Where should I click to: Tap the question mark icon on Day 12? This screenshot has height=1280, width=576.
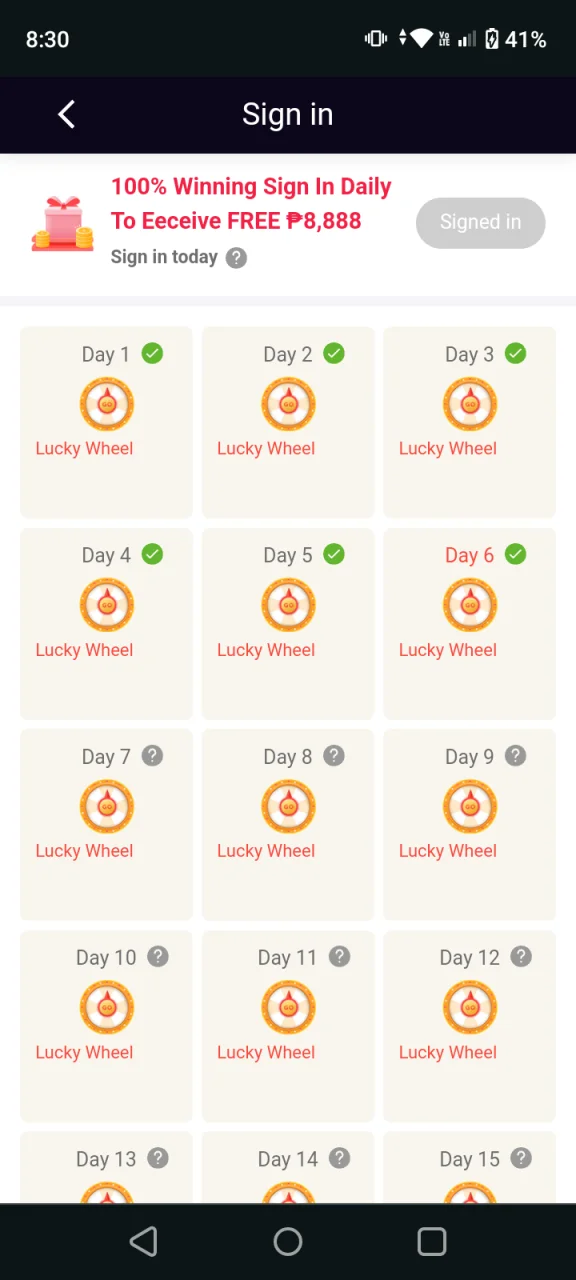[521, 957]
